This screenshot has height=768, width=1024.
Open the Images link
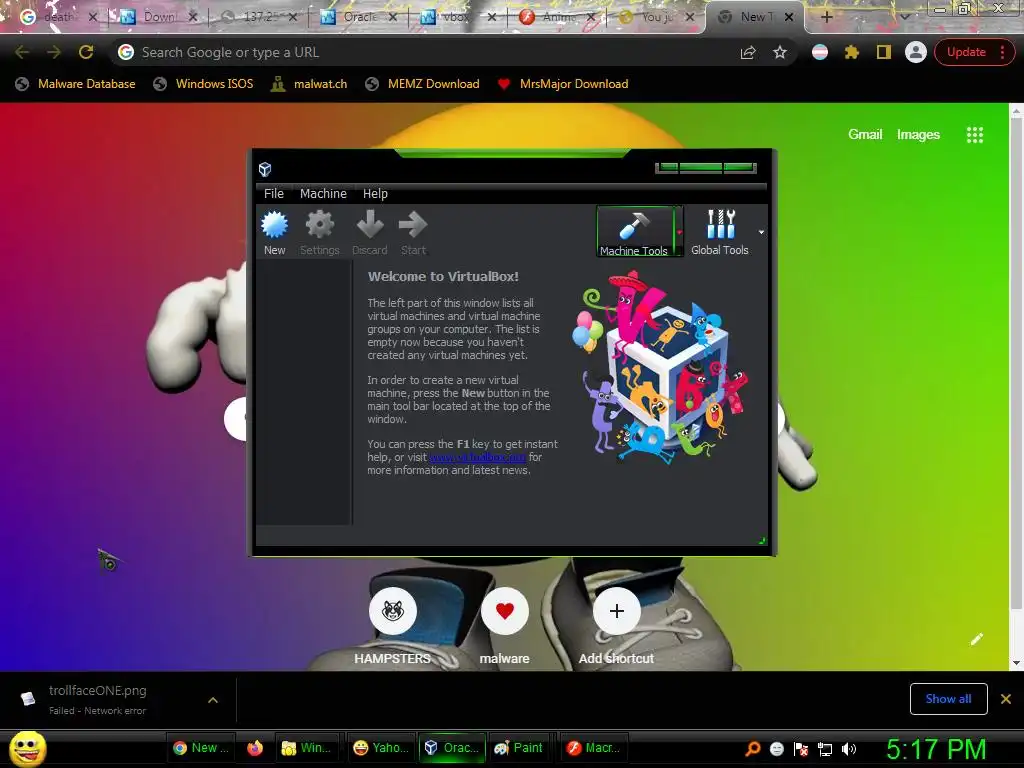click(918, 135)
